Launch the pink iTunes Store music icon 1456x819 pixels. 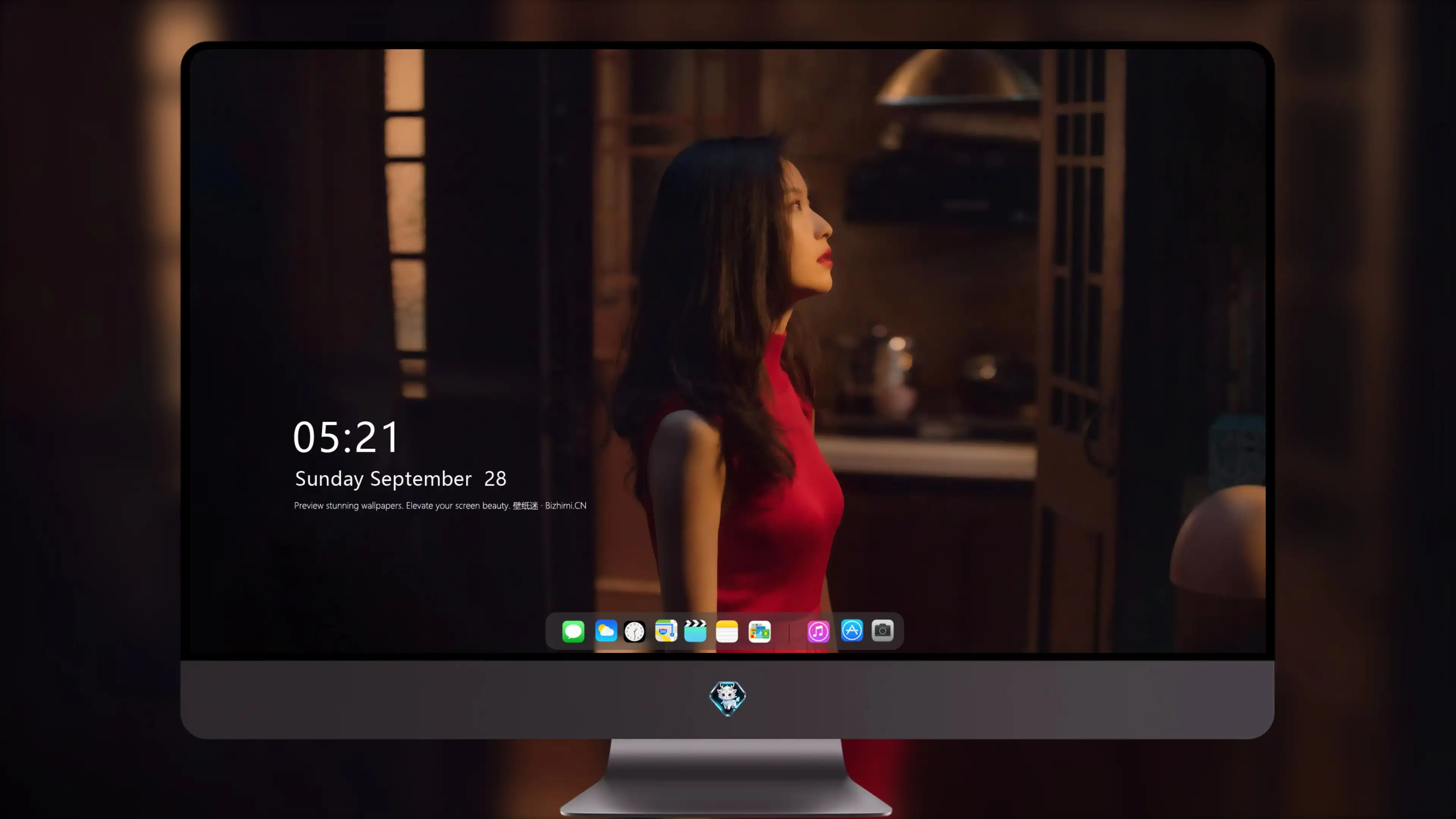point(819,631)
